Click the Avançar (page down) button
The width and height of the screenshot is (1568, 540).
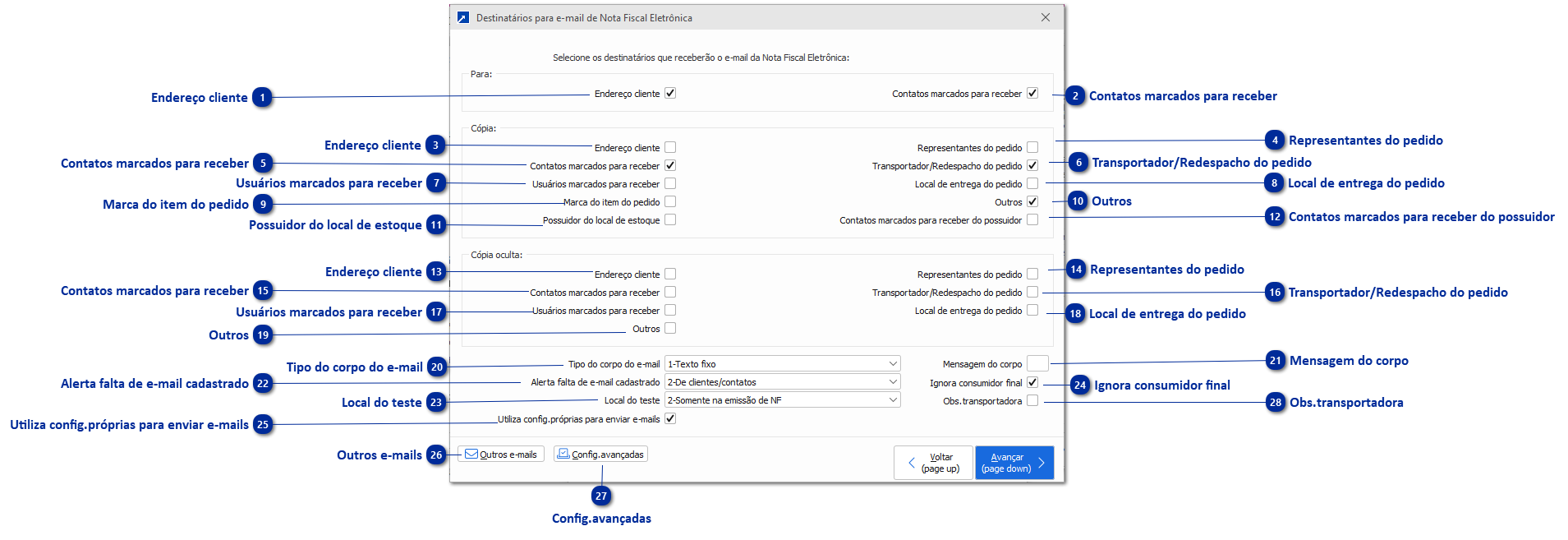[x=1014, y=463]
